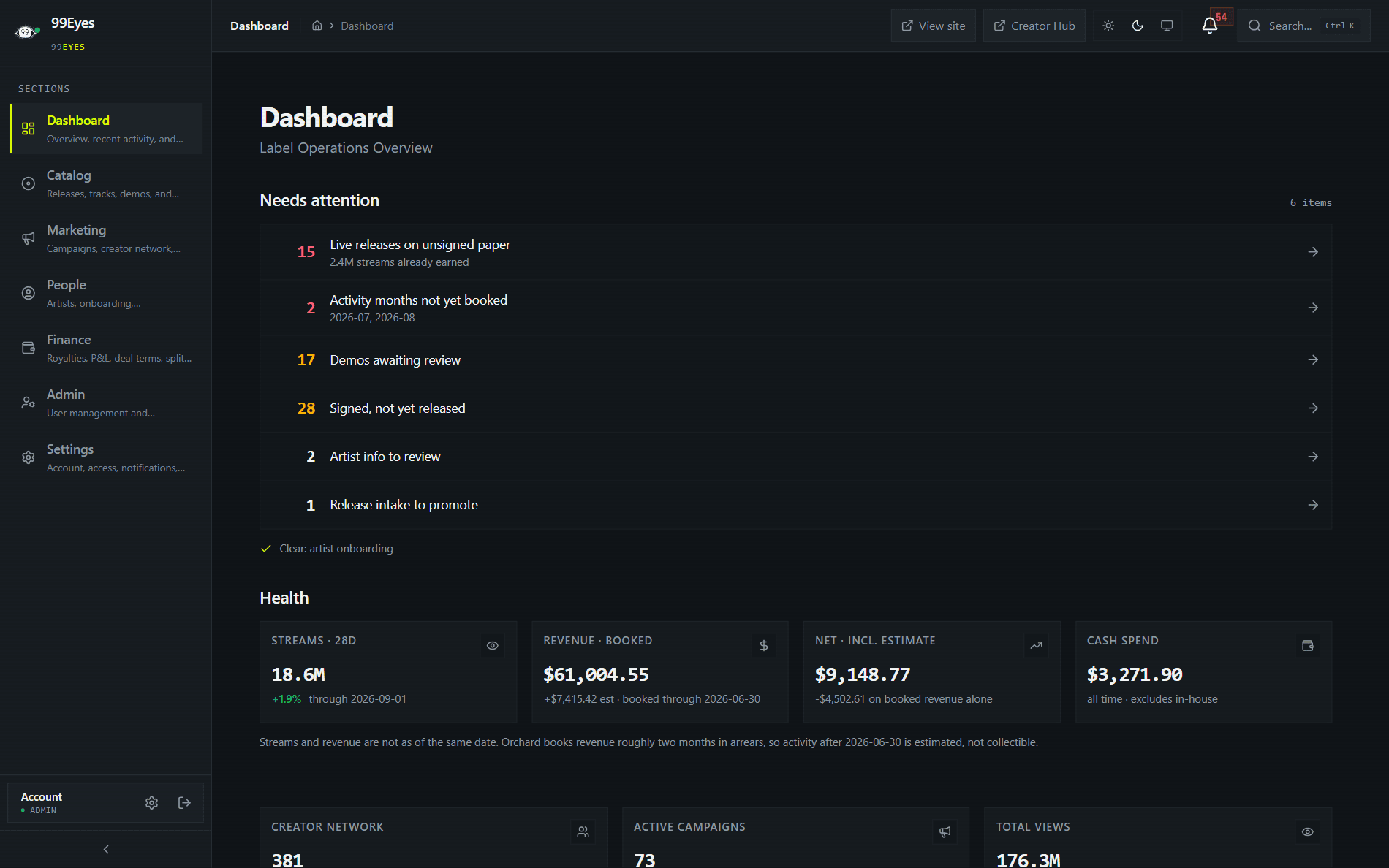Select system theme monitor icon
The width and height of the screenshot is (1389, 868).
point(1167,26)
